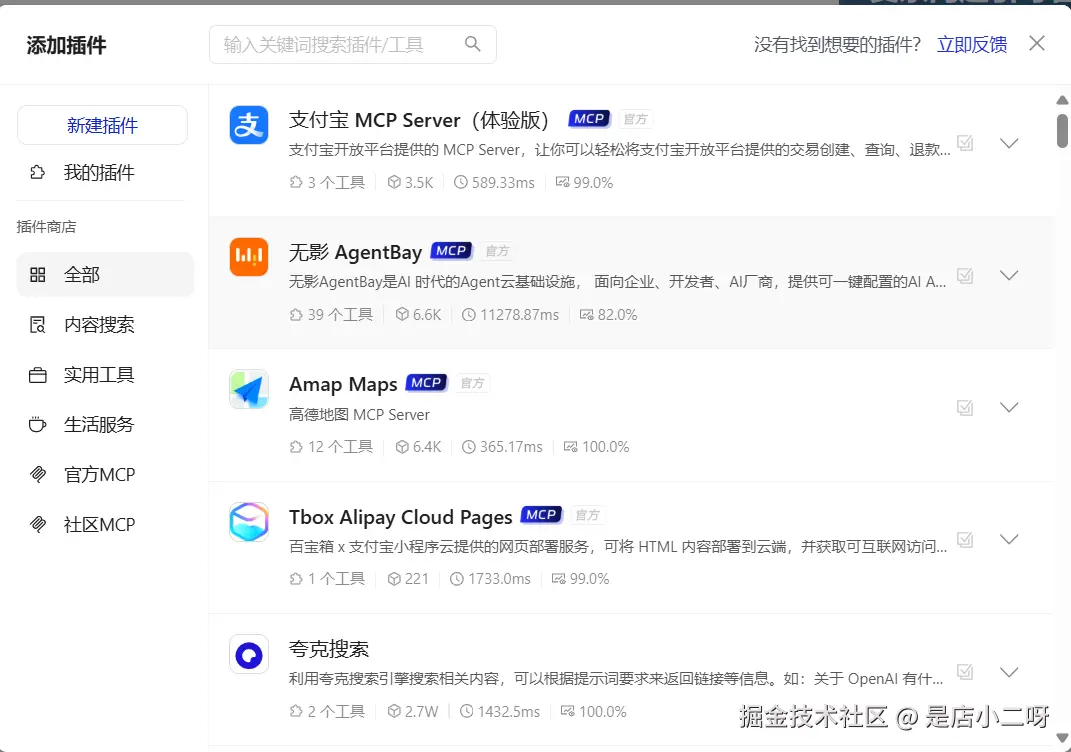
Task: Click the 新建插件 button
Action: [x=102, y=125]
